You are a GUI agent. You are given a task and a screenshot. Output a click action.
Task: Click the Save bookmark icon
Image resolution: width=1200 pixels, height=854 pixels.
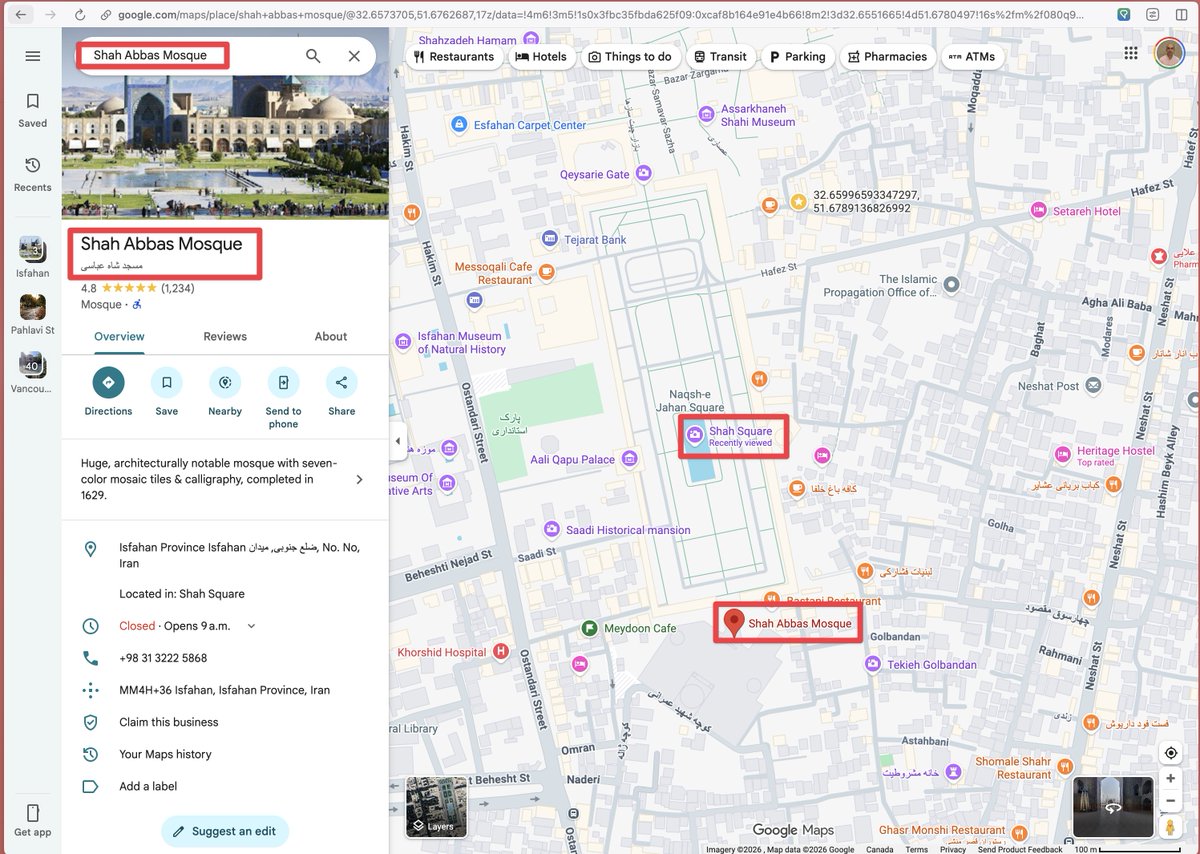[x=166, y=382]
